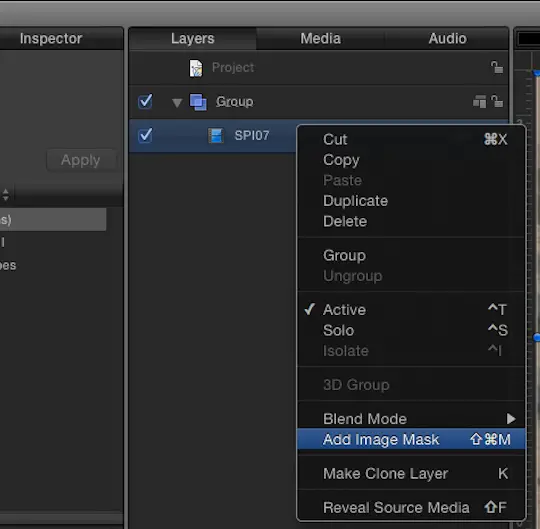Click the Group layer icon
The width and height of the screenshot is (540, 529).
[198, 102]
